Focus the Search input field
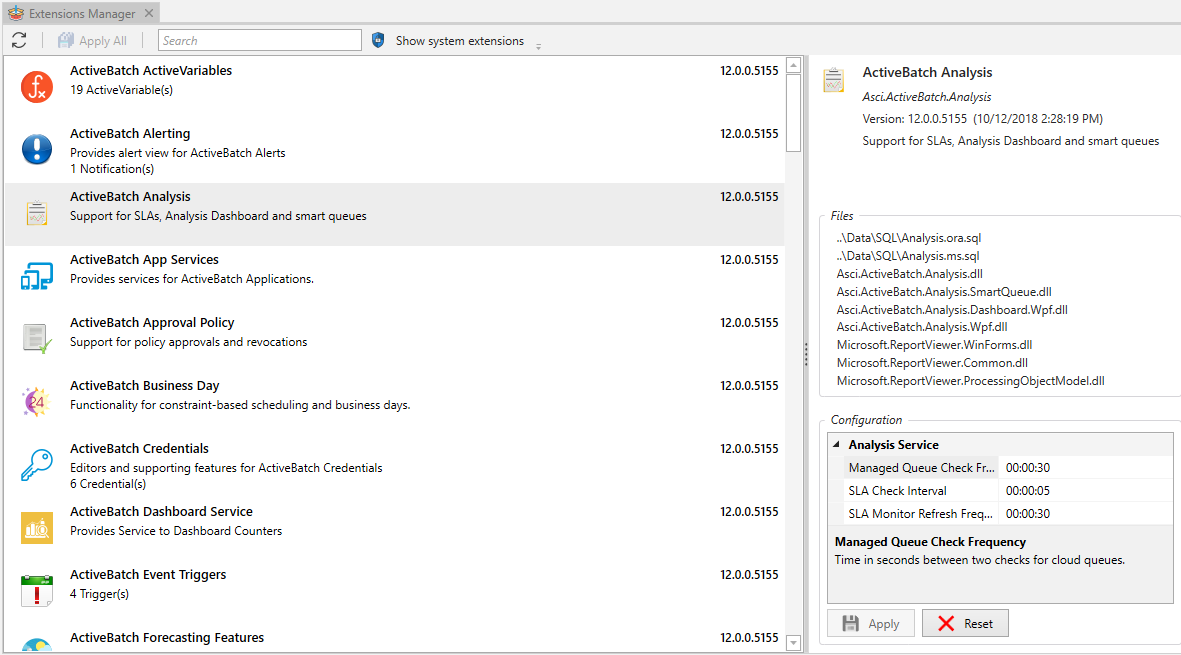 pyautogui.click(x=260, y=41)
